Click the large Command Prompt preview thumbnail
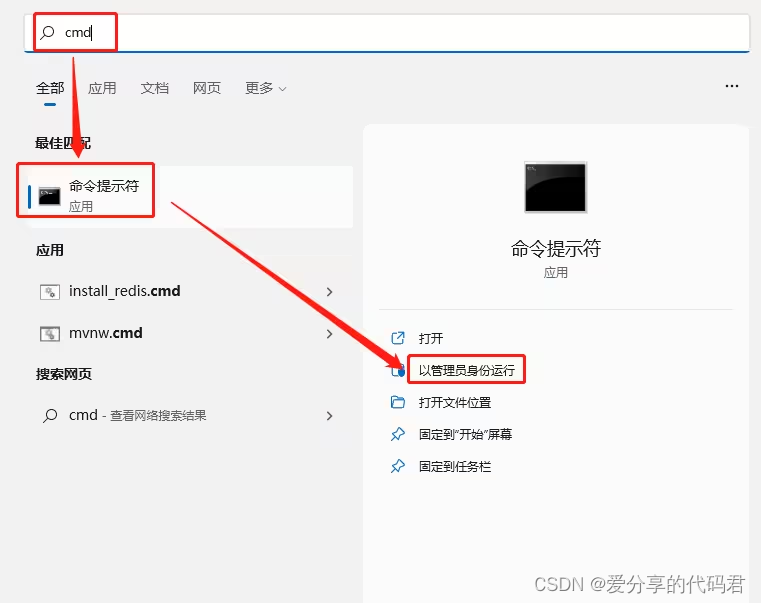Image resolution: width=761 pixels, height=603 pixels. (555, 187)
